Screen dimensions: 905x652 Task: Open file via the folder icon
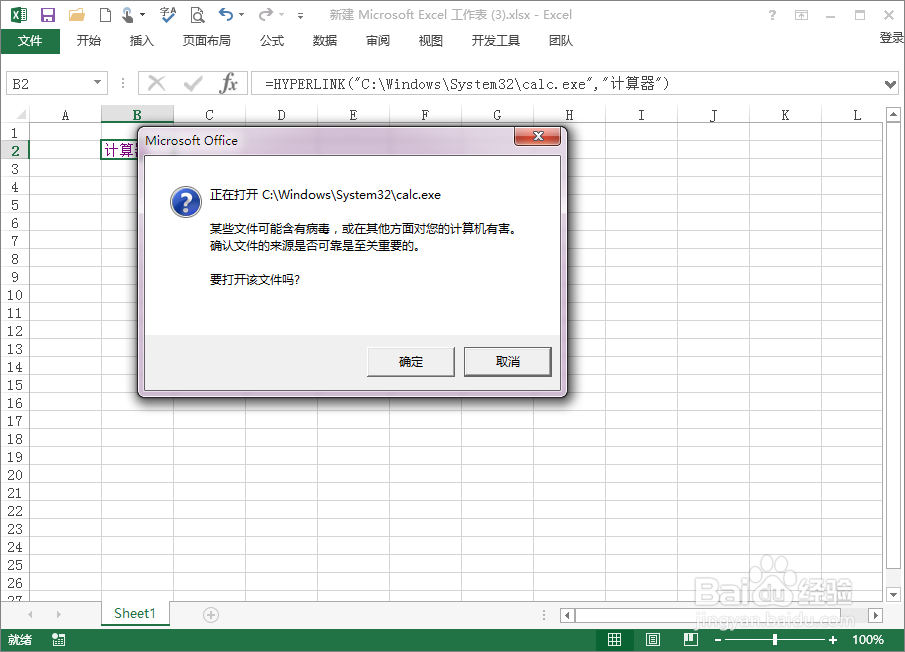coord(76,15)
